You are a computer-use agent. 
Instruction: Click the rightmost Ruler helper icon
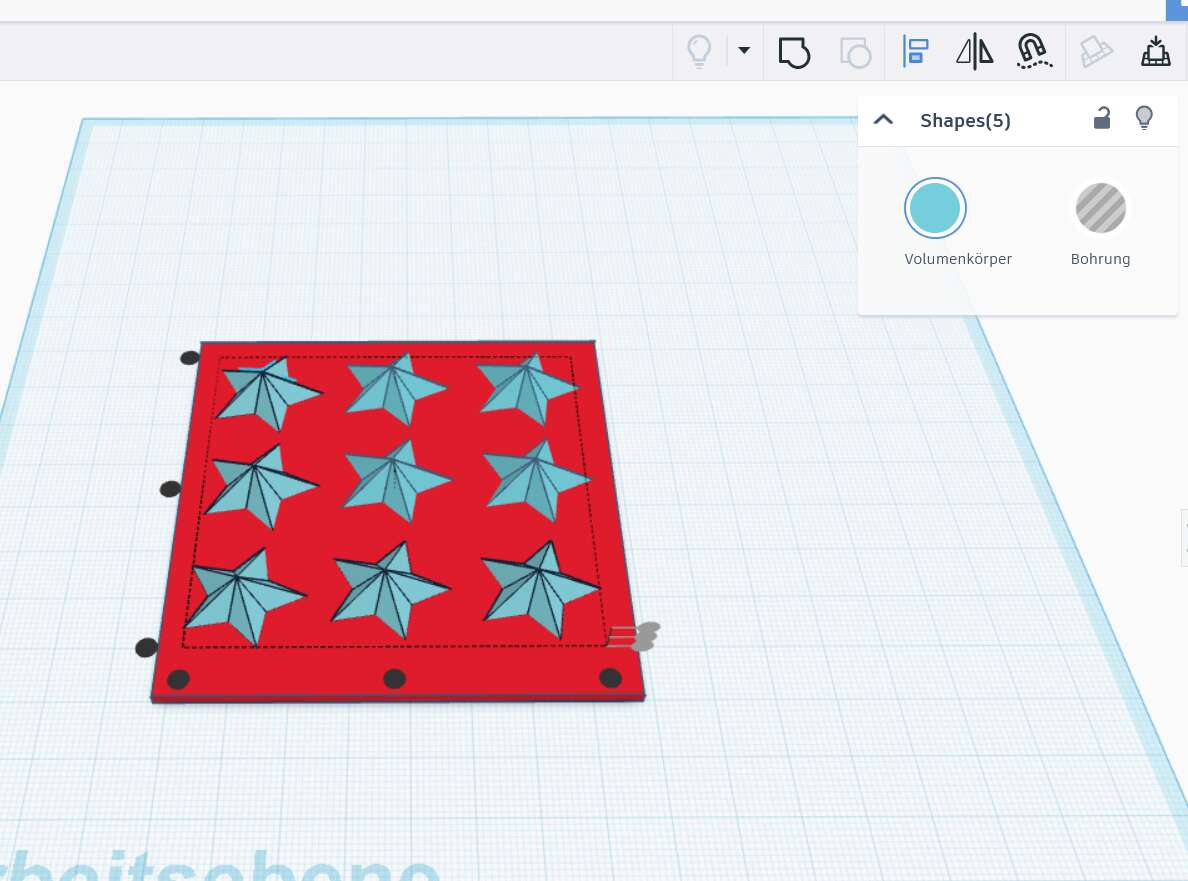(x=1155, y=51)
